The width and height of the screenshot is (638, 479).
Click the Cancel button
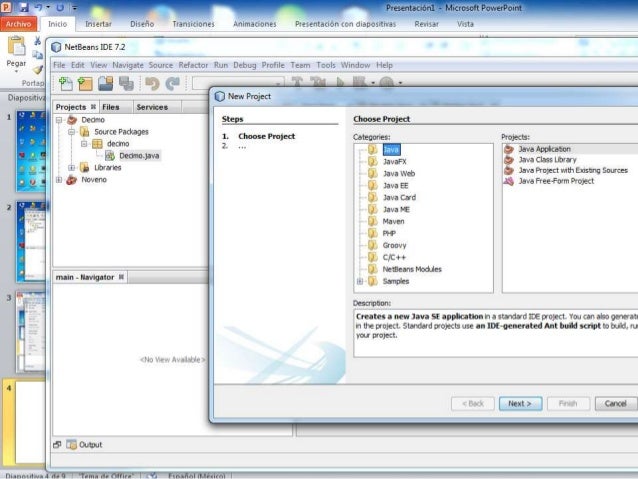616,404
